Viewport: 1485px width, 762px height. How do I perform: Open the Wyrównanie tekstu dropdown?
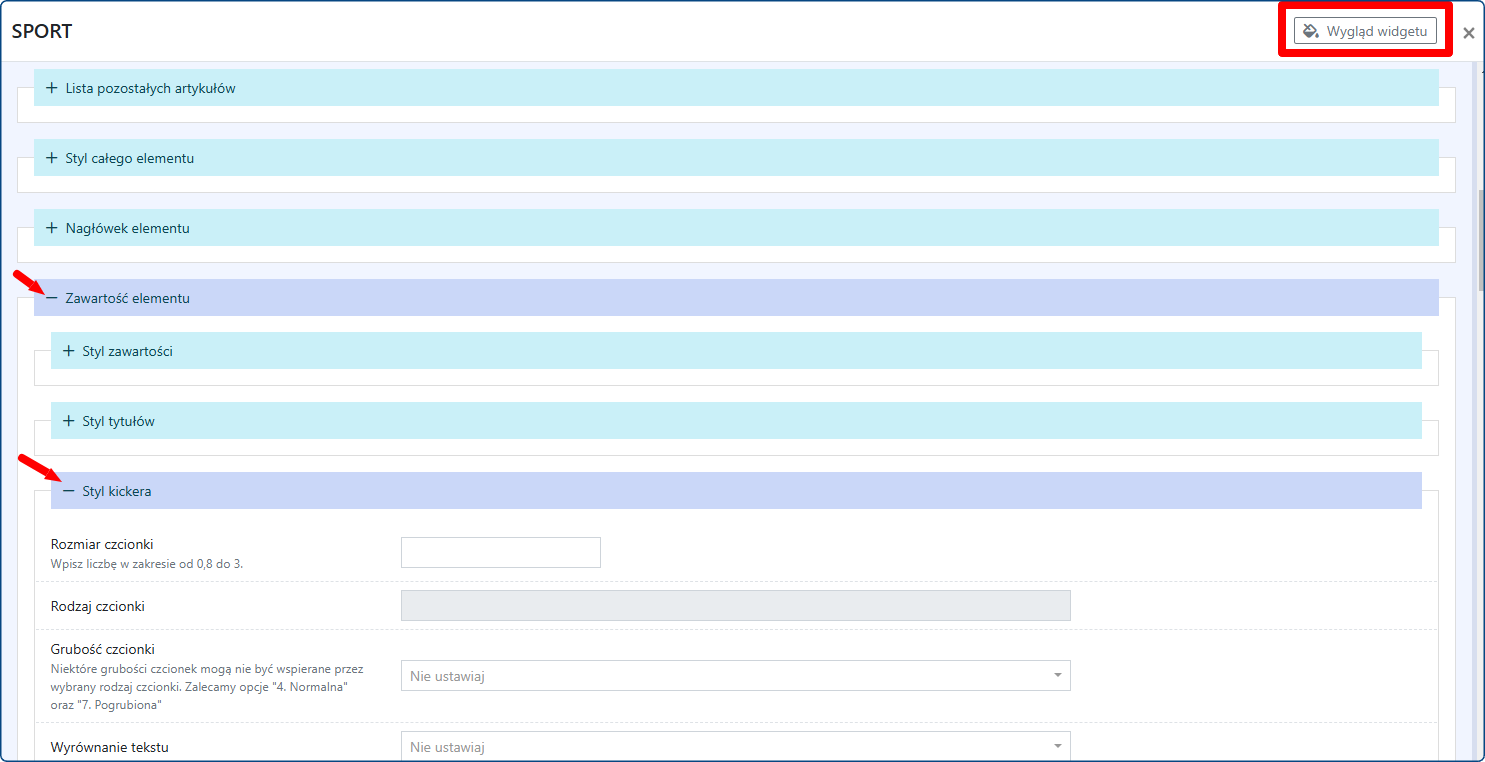(x=735, y=747)
